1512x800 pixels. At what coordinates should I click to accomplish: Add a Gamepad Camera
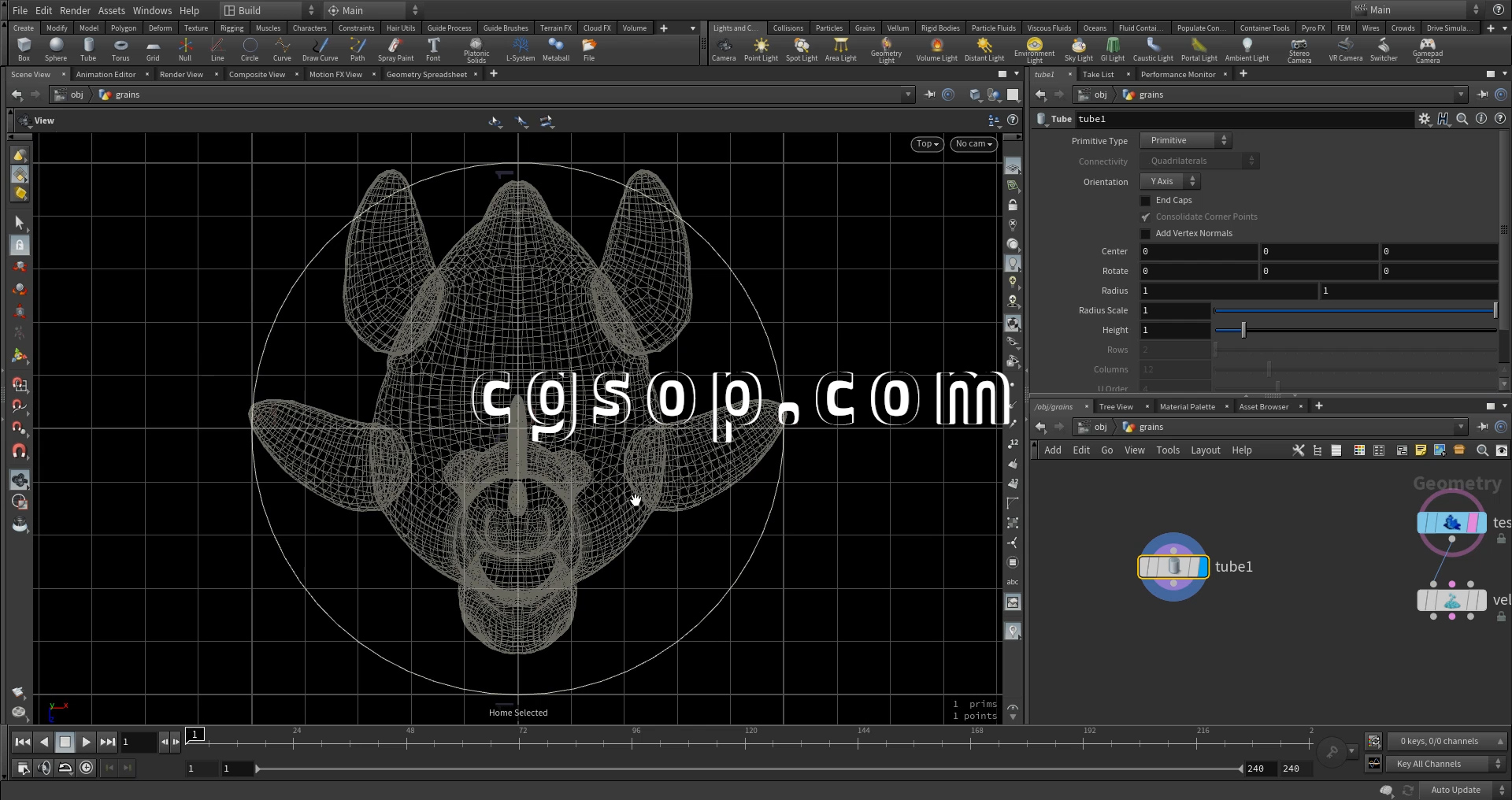[x=1427, y=51]
